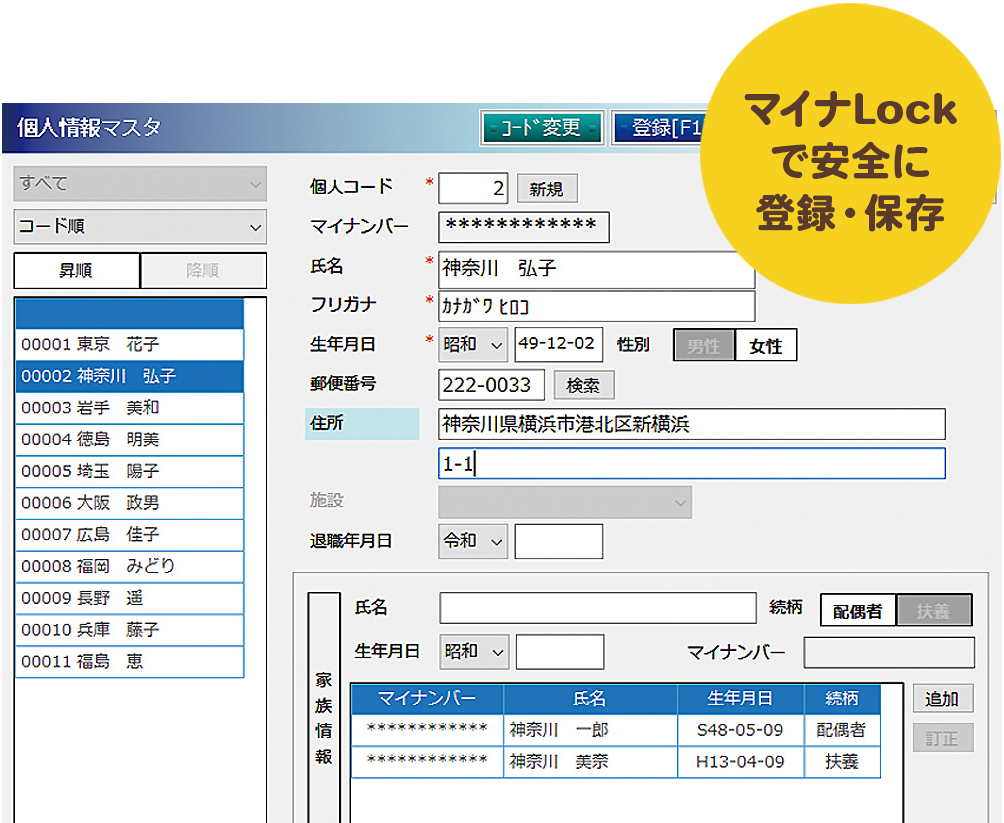Click the マイナンバー masked input field
Viewport: 1004px width, 823px height.
click(523, 227)
